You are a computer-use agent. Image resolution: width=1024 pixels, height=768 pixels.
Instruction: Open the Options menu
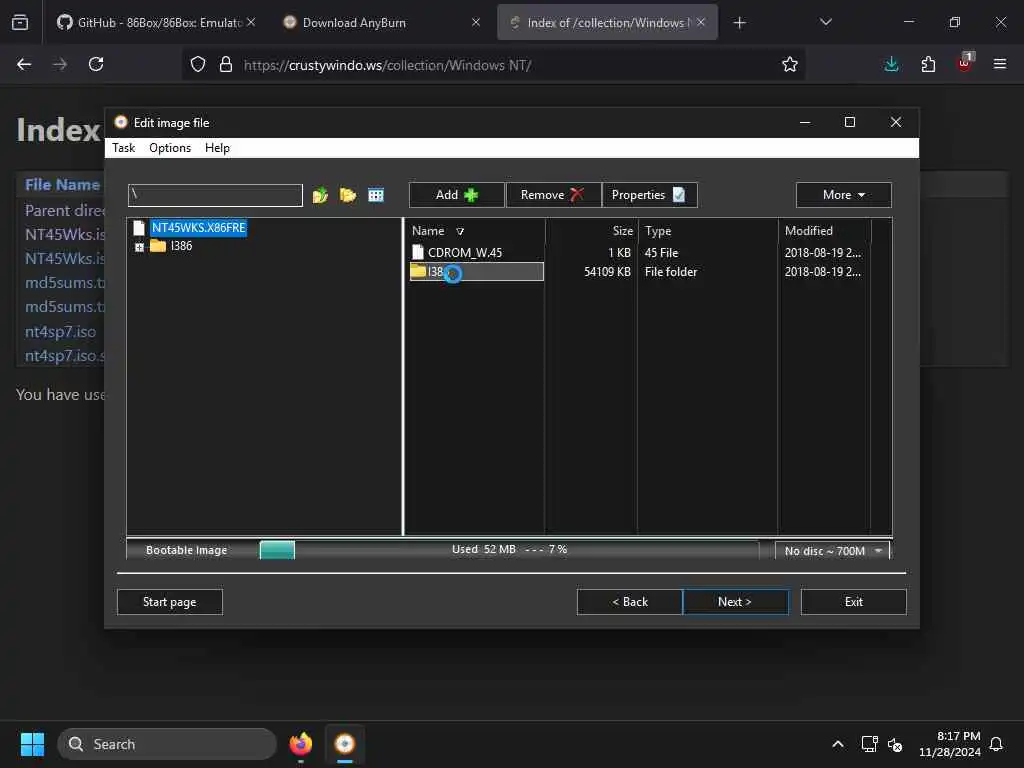point(170,148)
